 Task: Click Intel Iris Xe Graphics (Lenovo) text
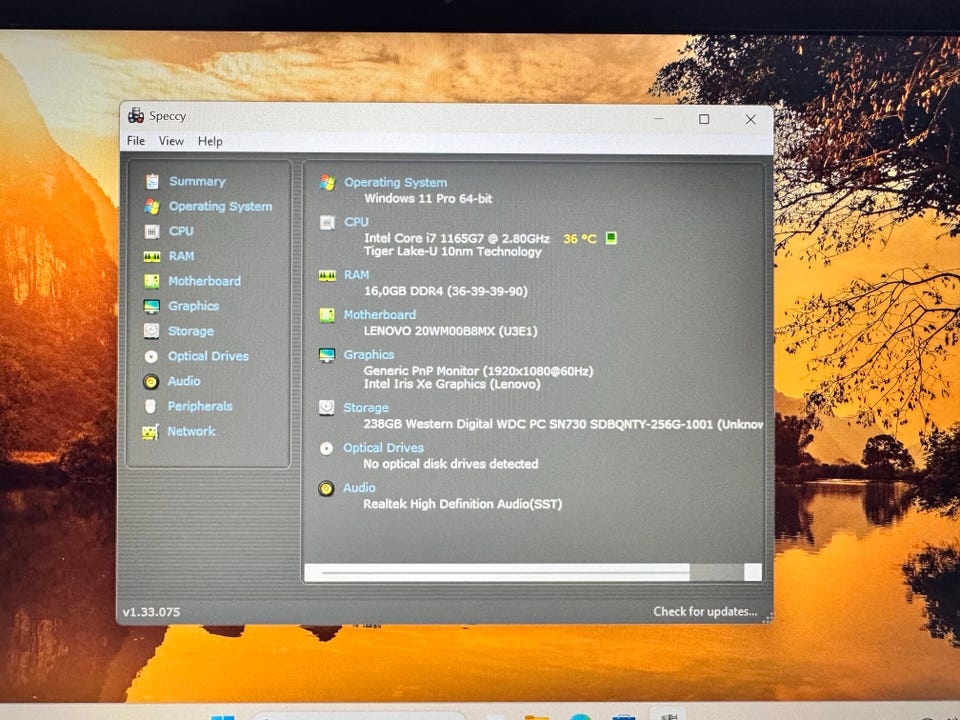click(x=452, y=384)
